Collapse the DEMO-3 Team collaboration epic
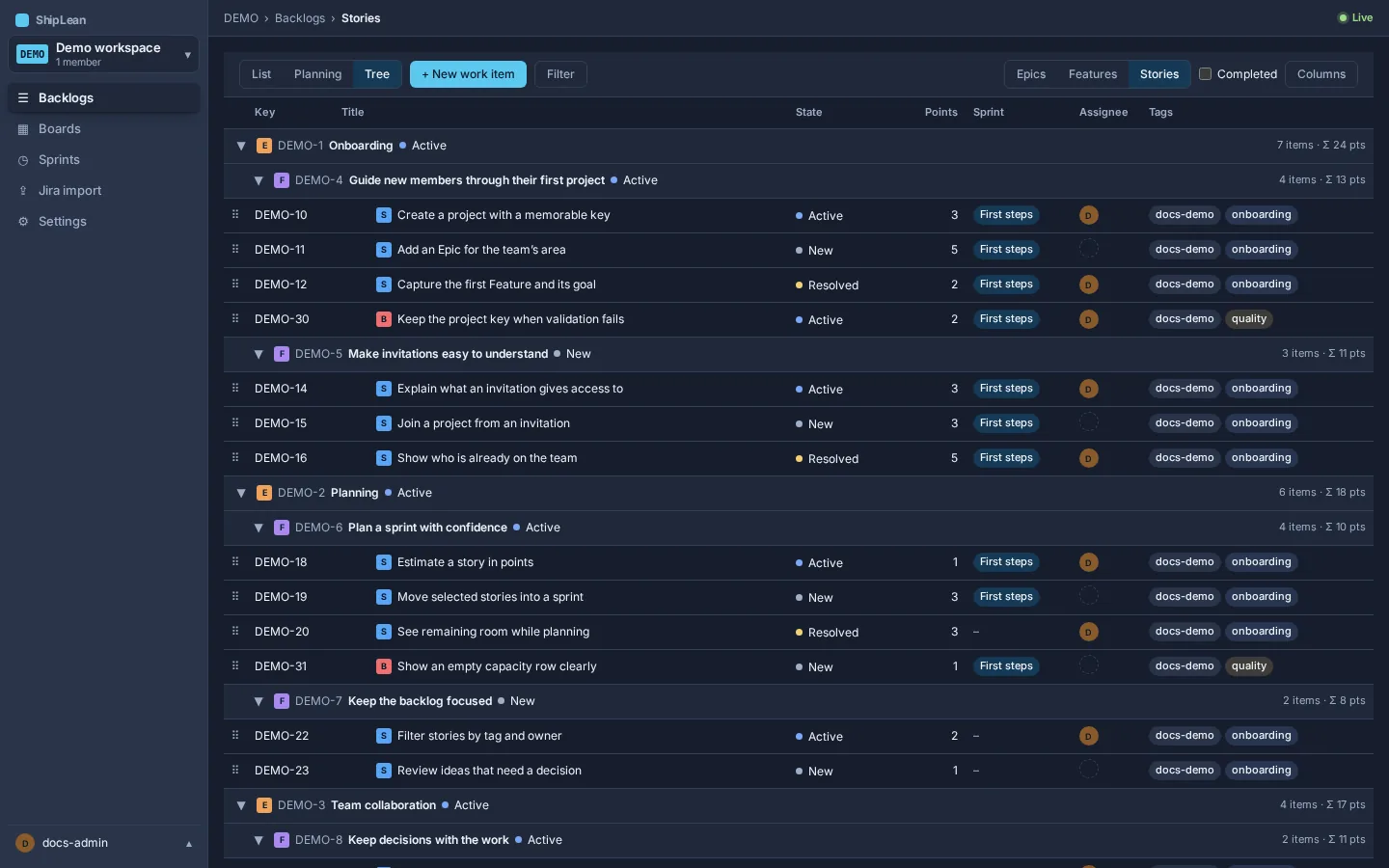Image resolution: width=1389 pixels, height=868 pixels. click(x=241, y=805)
